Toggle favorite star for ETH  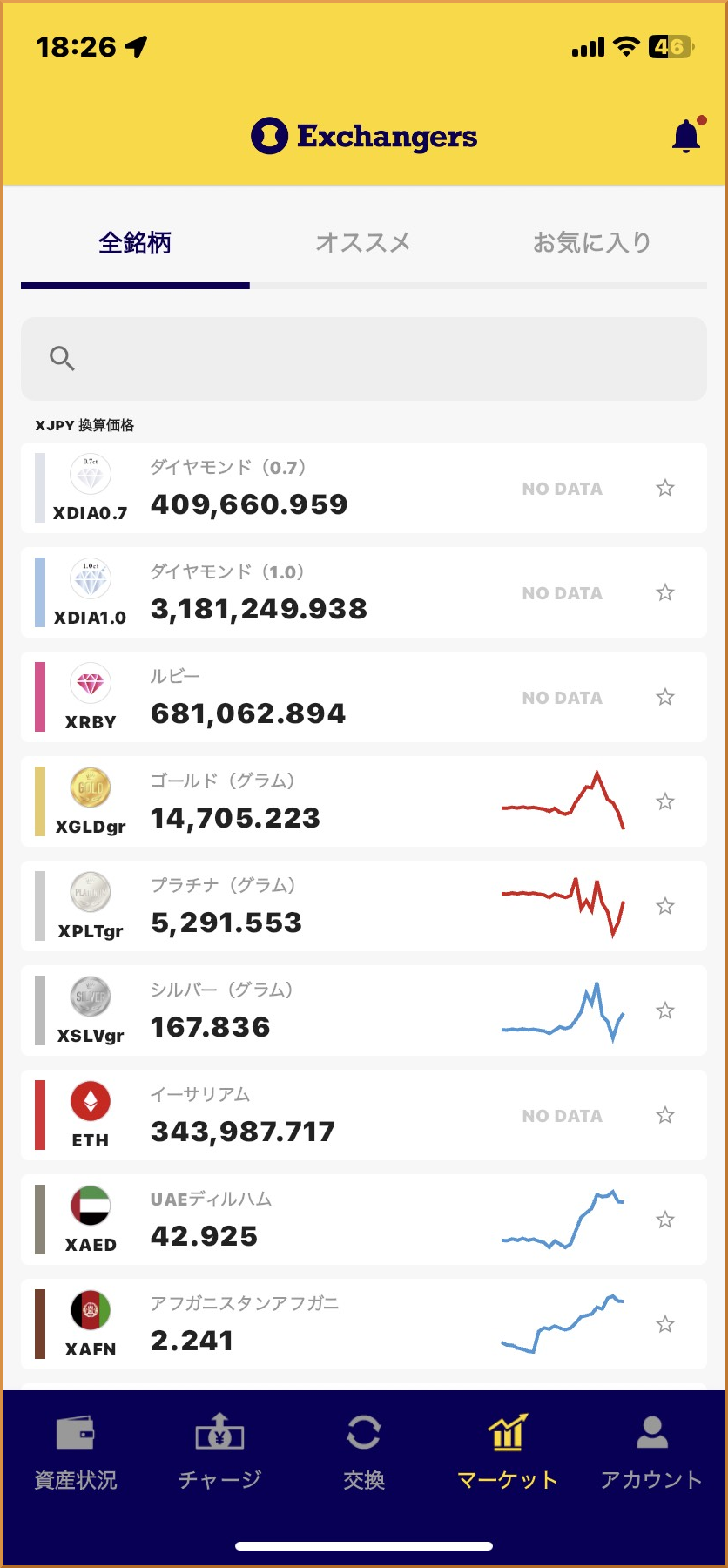tap(665, 1115)
